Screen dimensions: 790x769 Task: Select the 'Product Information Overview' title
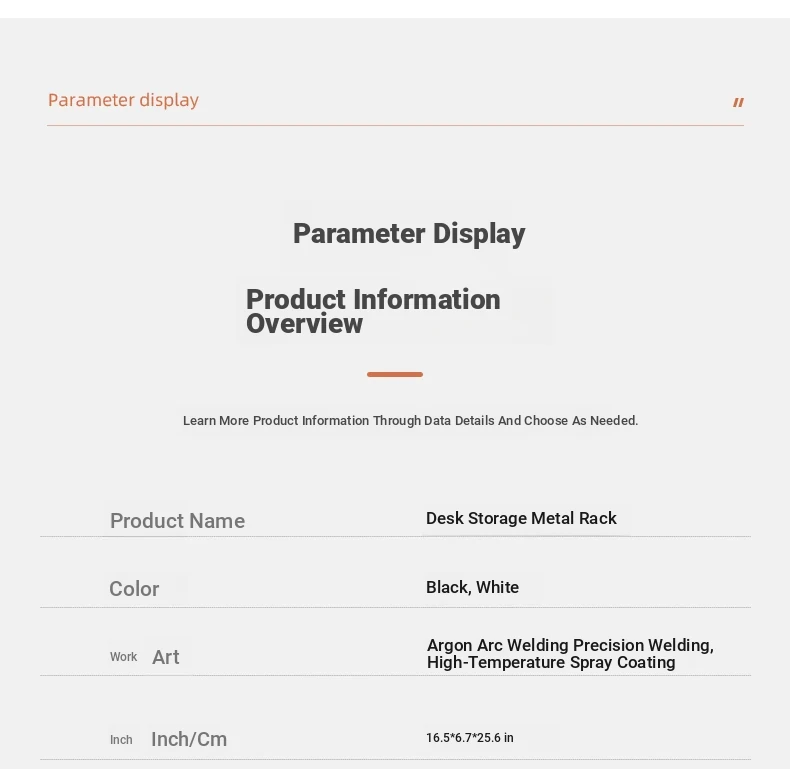tap(373, 311)
